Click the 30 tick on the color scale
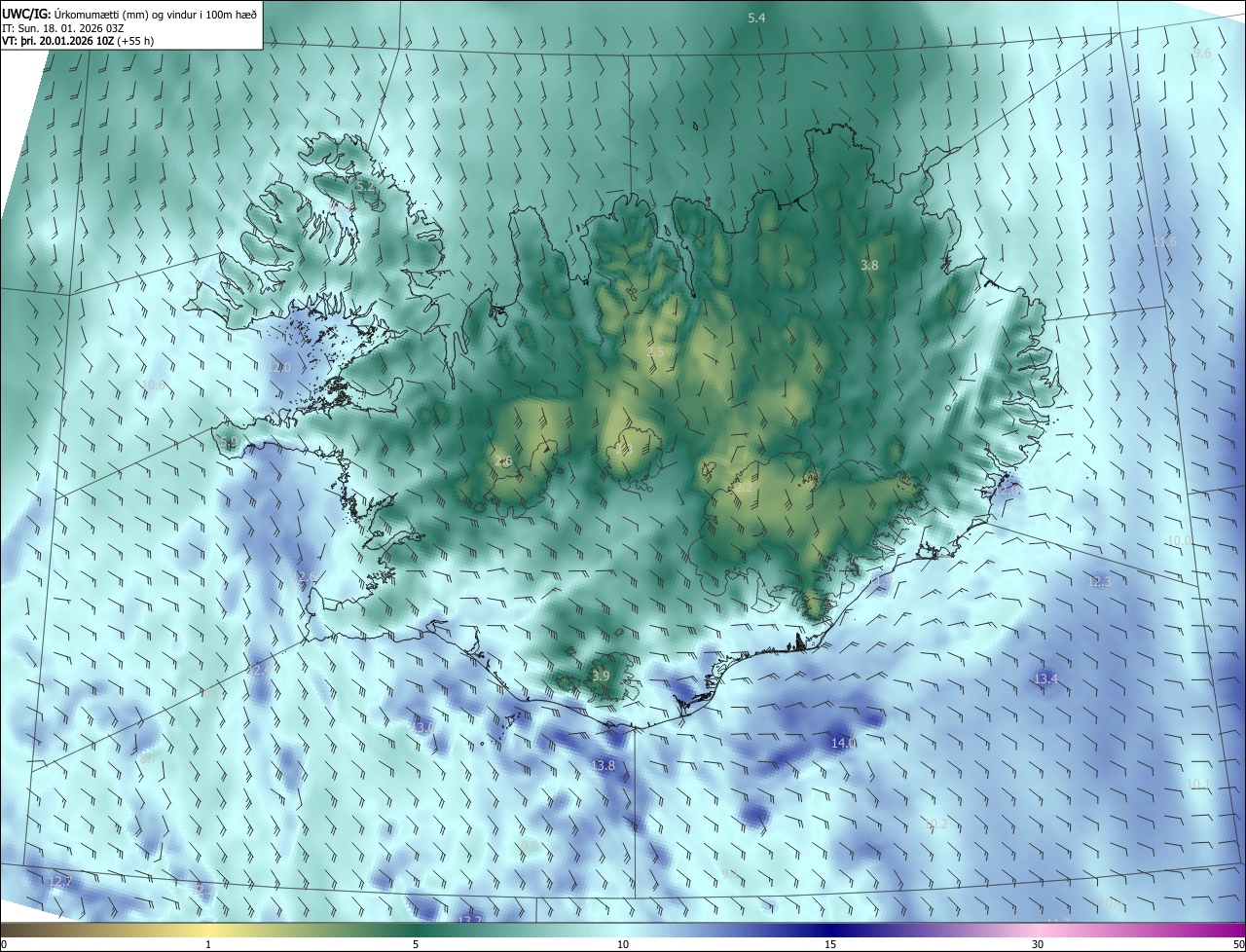Viewport: 1246px width, 952px height. tap(1038, 944)
